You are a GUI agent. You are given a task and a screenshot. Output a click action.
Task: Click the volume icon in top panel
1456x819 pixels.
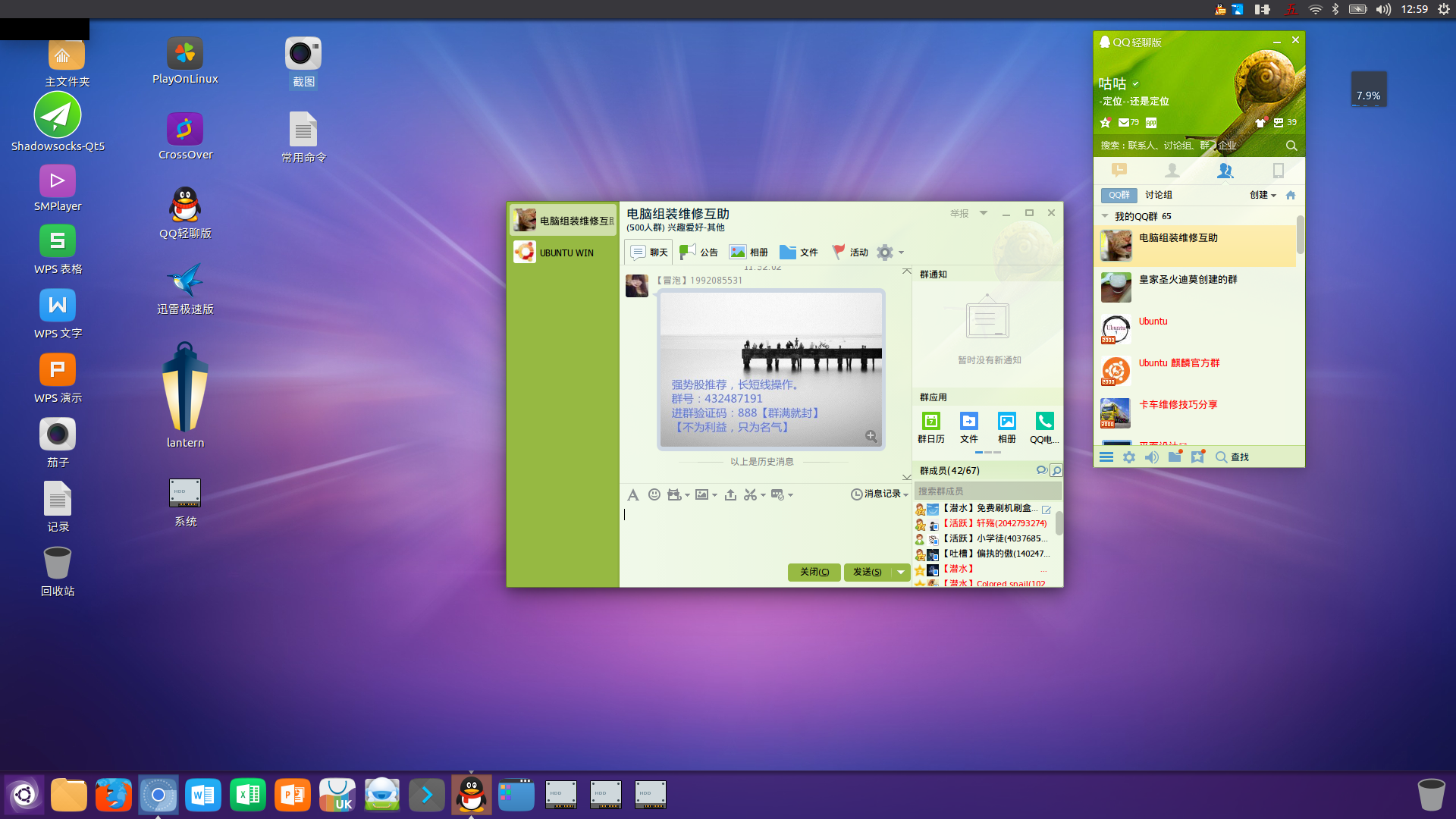(x=1384, y=9)
